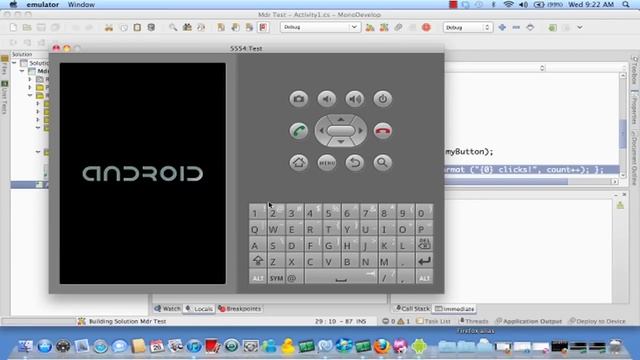This screenshot has width=640, height=360.
Task: Click the emulator keyboard spacebar
Action: 341,278
